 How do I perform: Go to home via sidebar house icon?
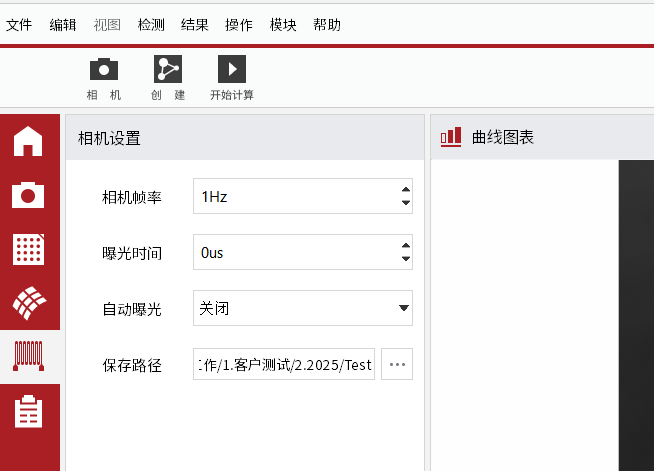(28, 141)
